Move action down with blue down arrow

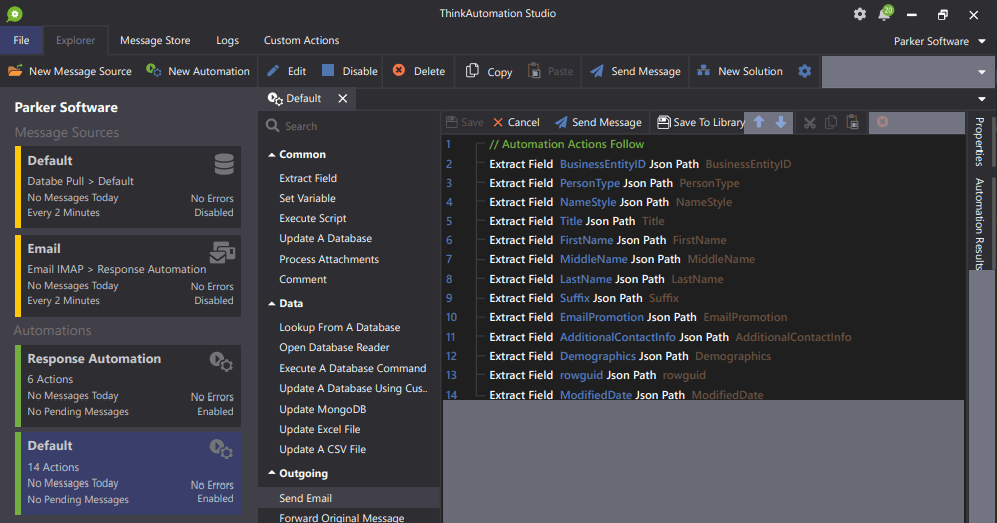781,122
